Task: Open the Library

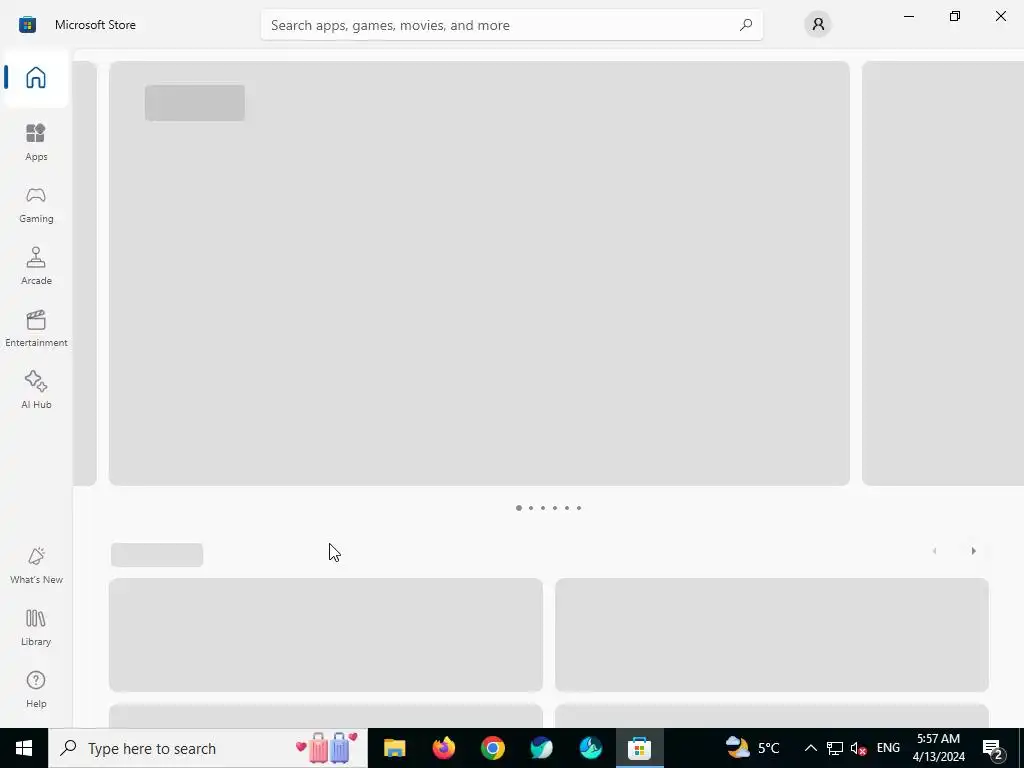Action: pos(36,627)
